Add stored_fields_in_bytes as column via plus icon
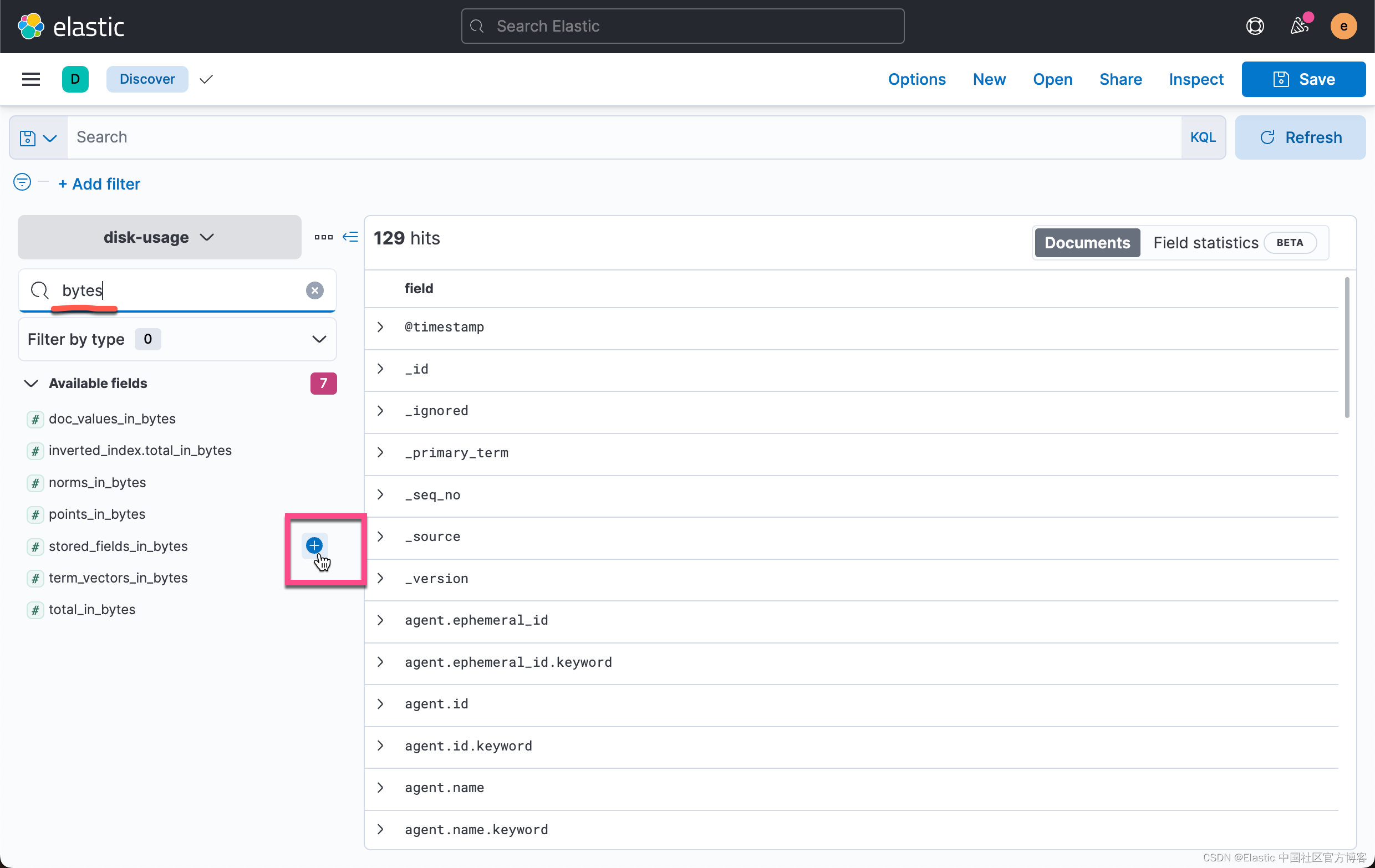The height and width of the screenshot is (868, 1375). tap(314, 545)
